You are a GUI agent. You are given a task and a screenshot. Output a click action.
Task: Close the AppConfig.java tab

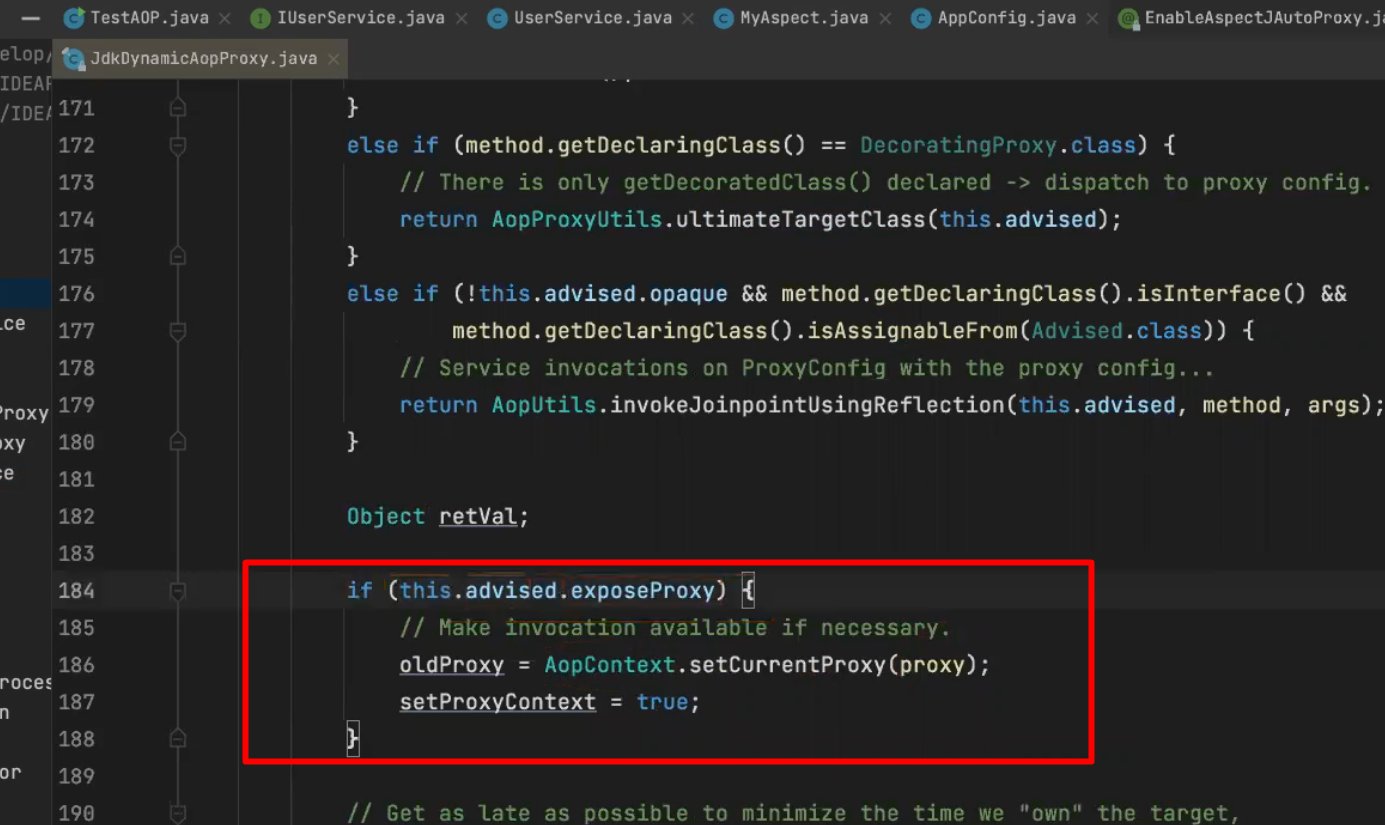[x=1092, y=18]
